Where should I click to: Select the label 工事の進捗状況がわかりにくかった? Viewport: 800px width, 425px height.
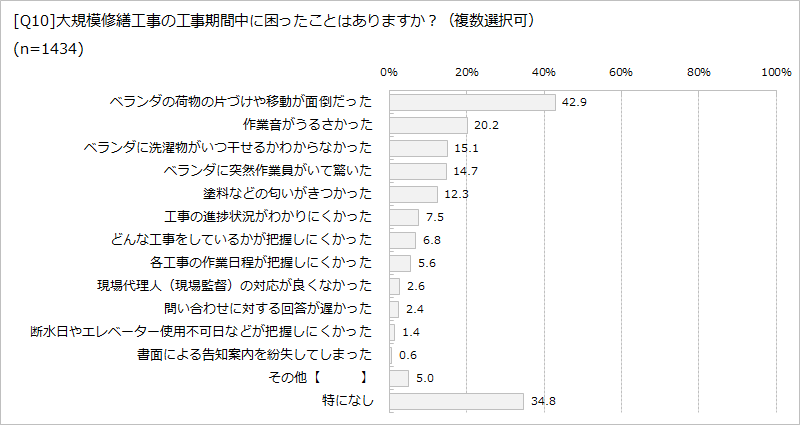click(268, 217)
